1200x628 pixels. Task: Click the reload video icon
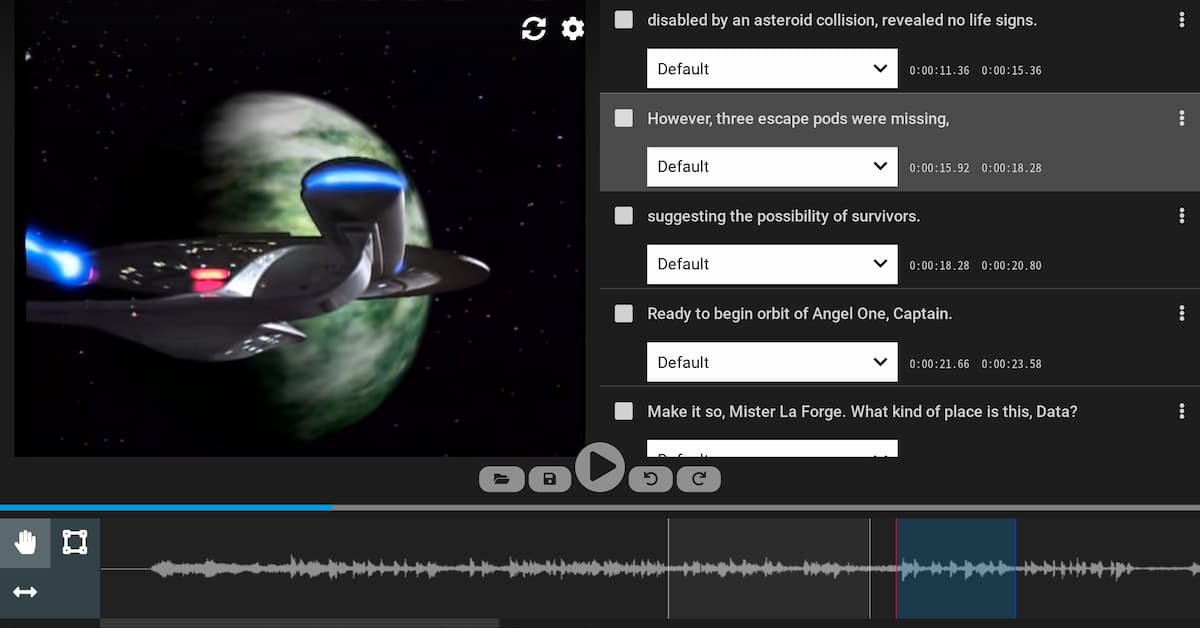point(534,29)
